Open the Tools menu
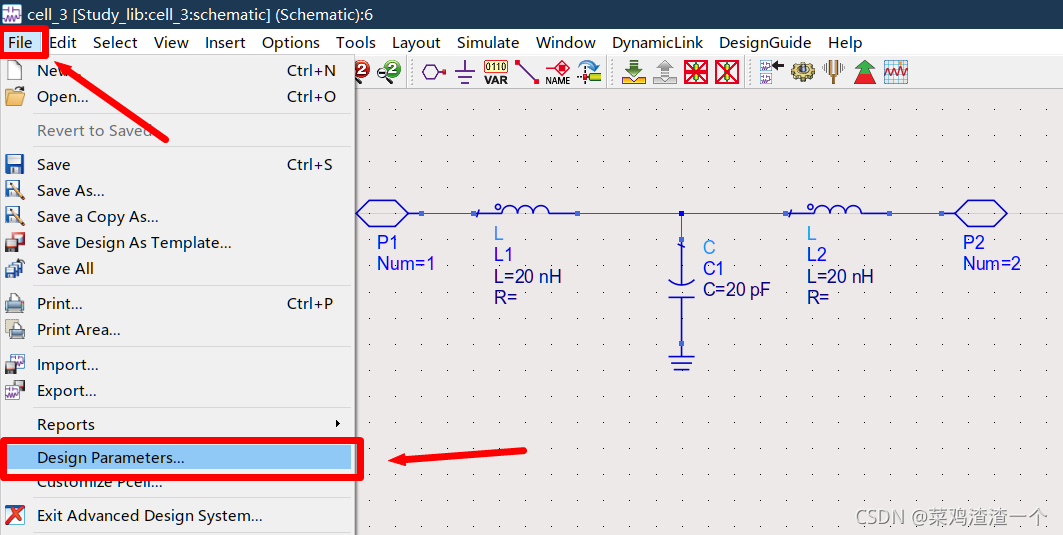The width and height of the screenshot is (1063, 535). [356, 43]
